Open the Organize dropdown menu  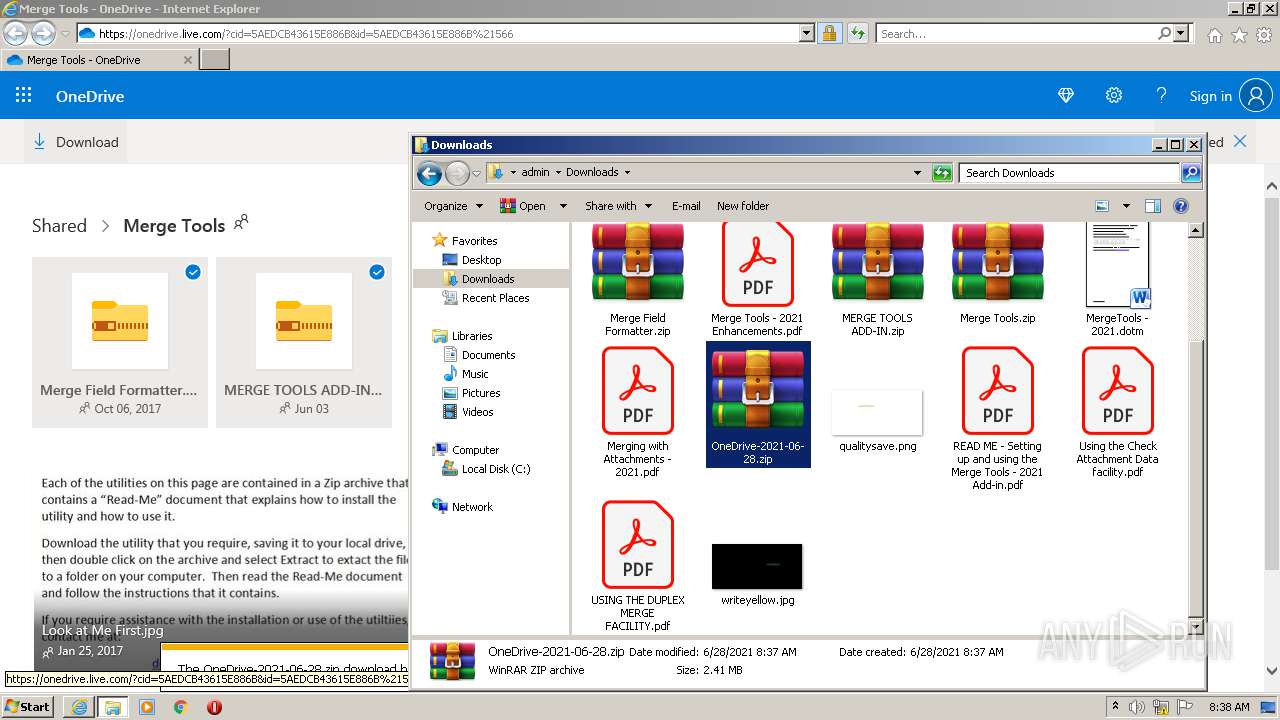point(453,206)
